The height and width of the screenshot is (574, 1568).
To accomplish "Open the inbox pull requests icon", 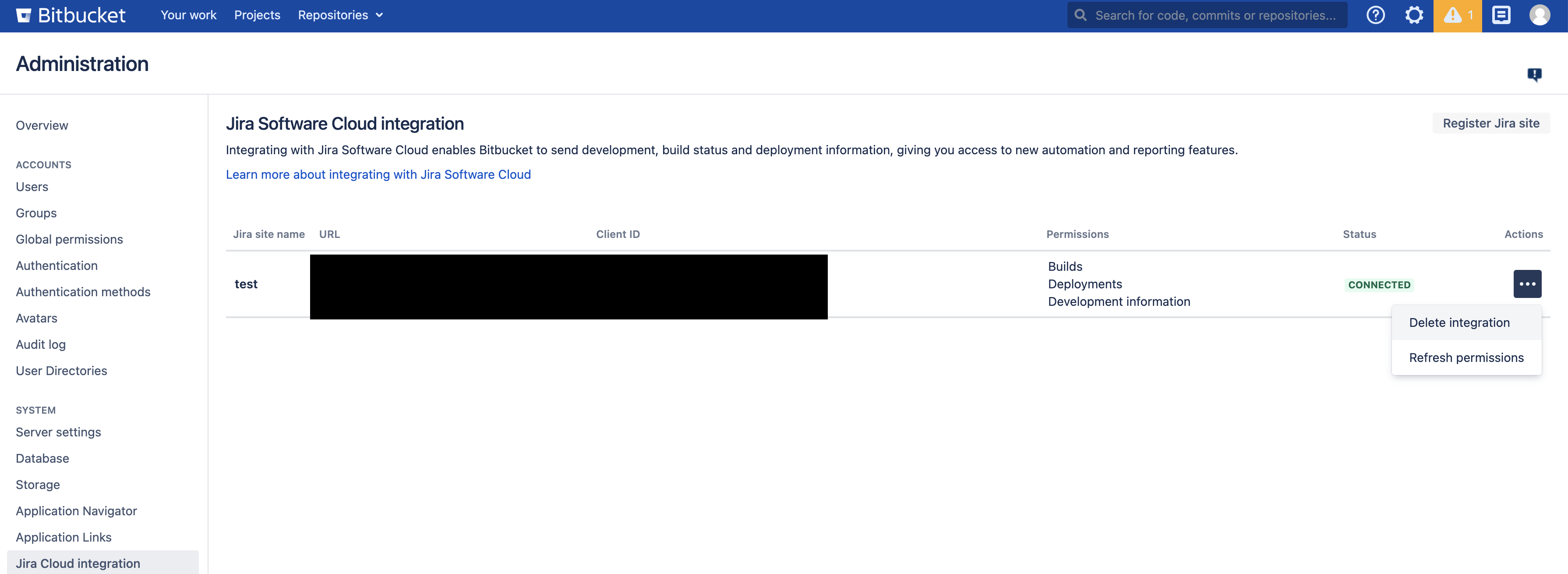I will click(1501, 15).
